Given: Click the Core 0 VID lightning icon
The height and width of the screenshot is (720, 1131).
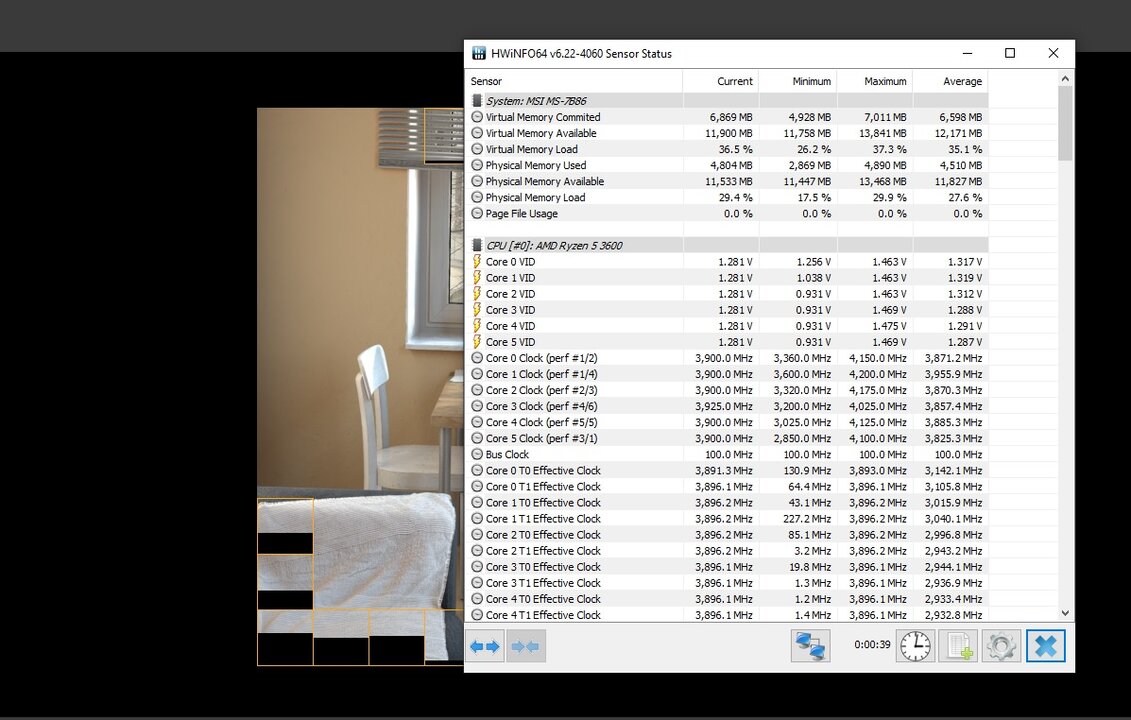Looking at the screenshot, I should 477,261.
